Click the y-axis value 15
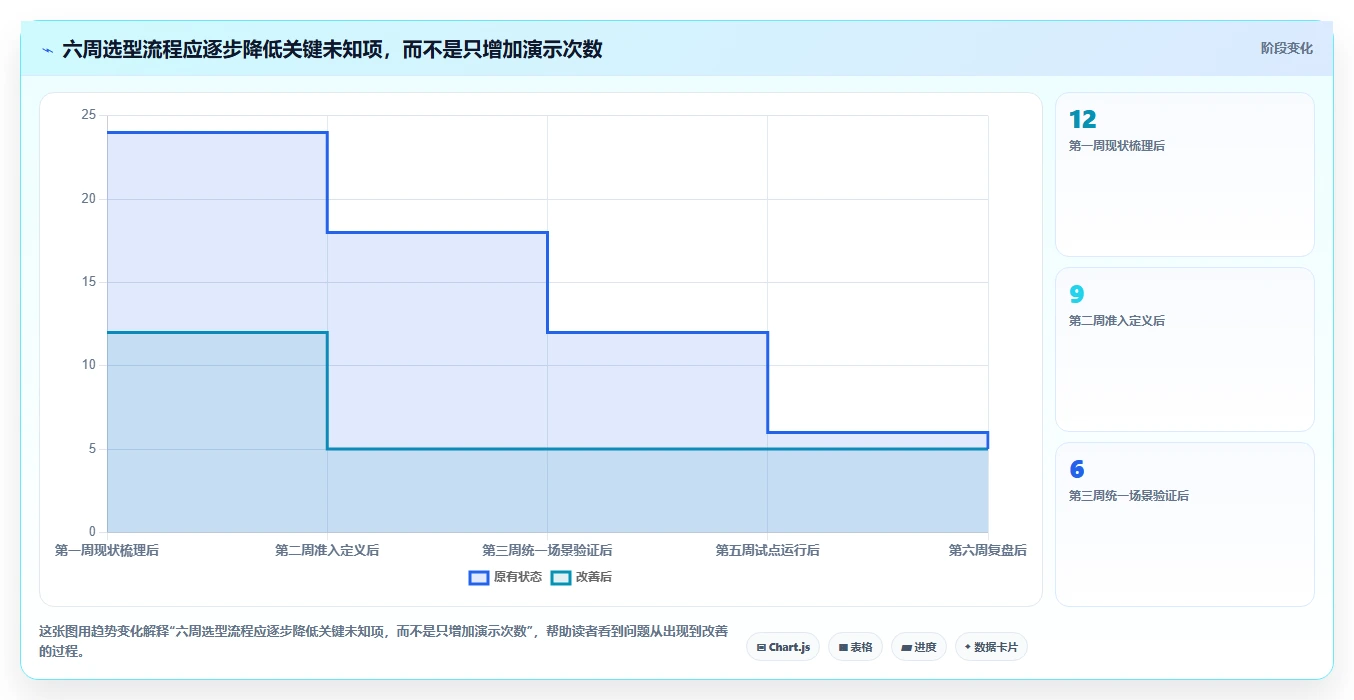1354x700 pixels. tap(89, 282)
